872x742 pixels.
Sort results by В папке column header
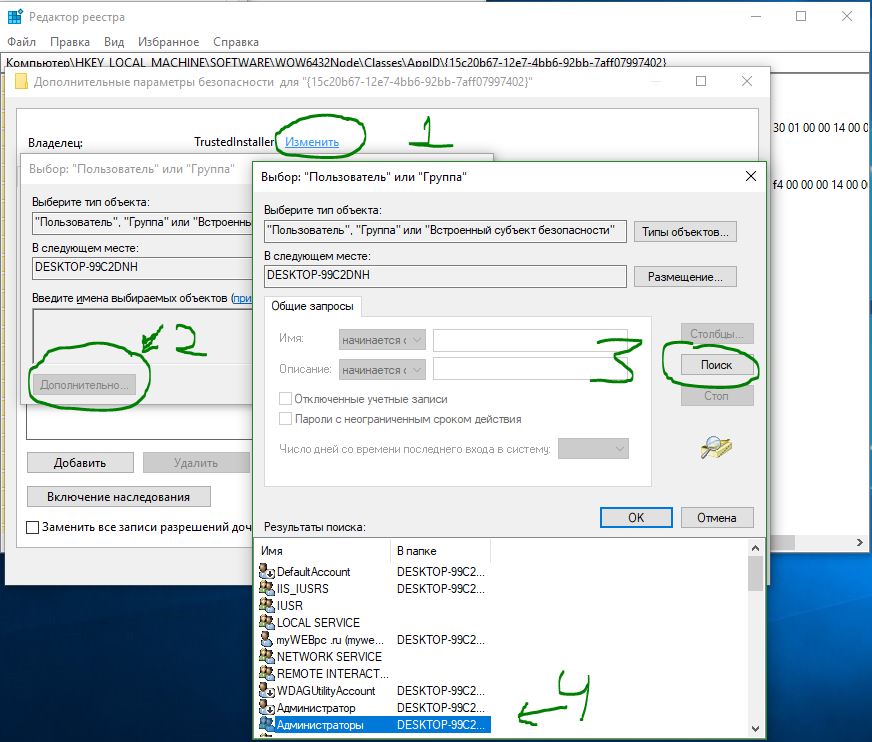point(440,551)
